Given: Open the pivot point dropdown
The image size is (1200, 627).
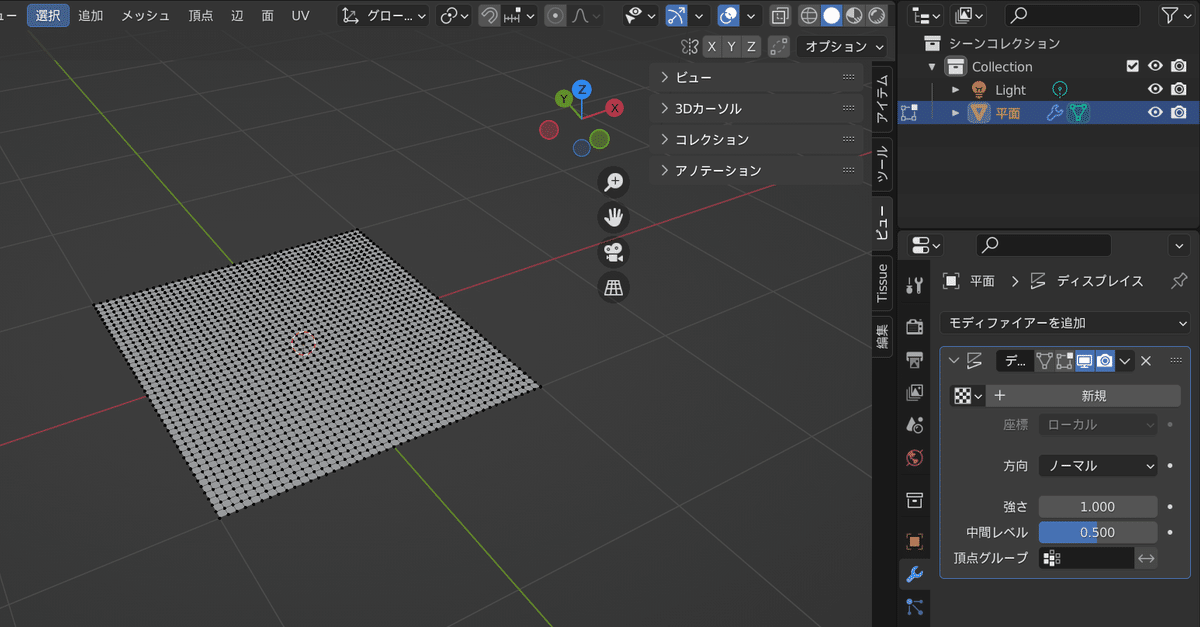Looking at the screenshot, I should click(x=455, y=16).
